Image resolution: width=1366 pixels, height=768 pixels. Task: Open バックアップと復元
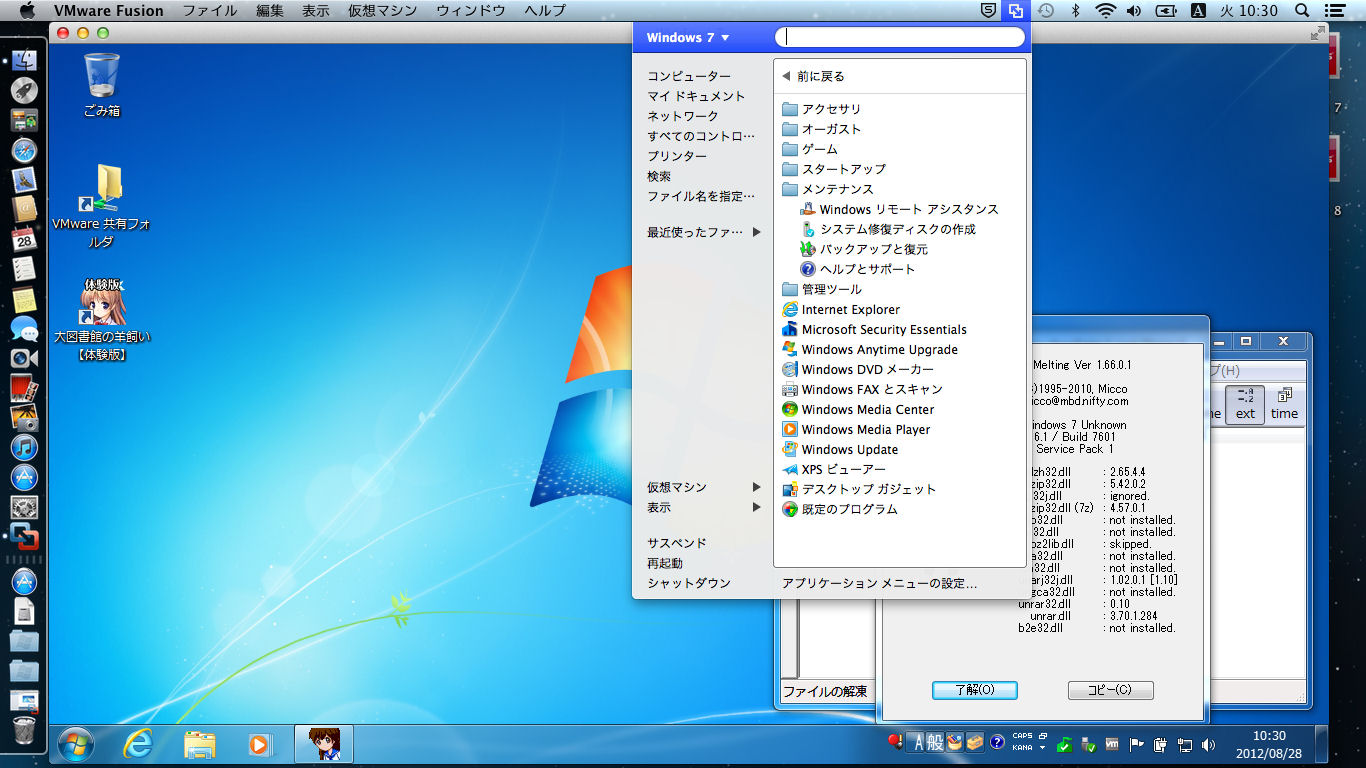pos(864,249)
